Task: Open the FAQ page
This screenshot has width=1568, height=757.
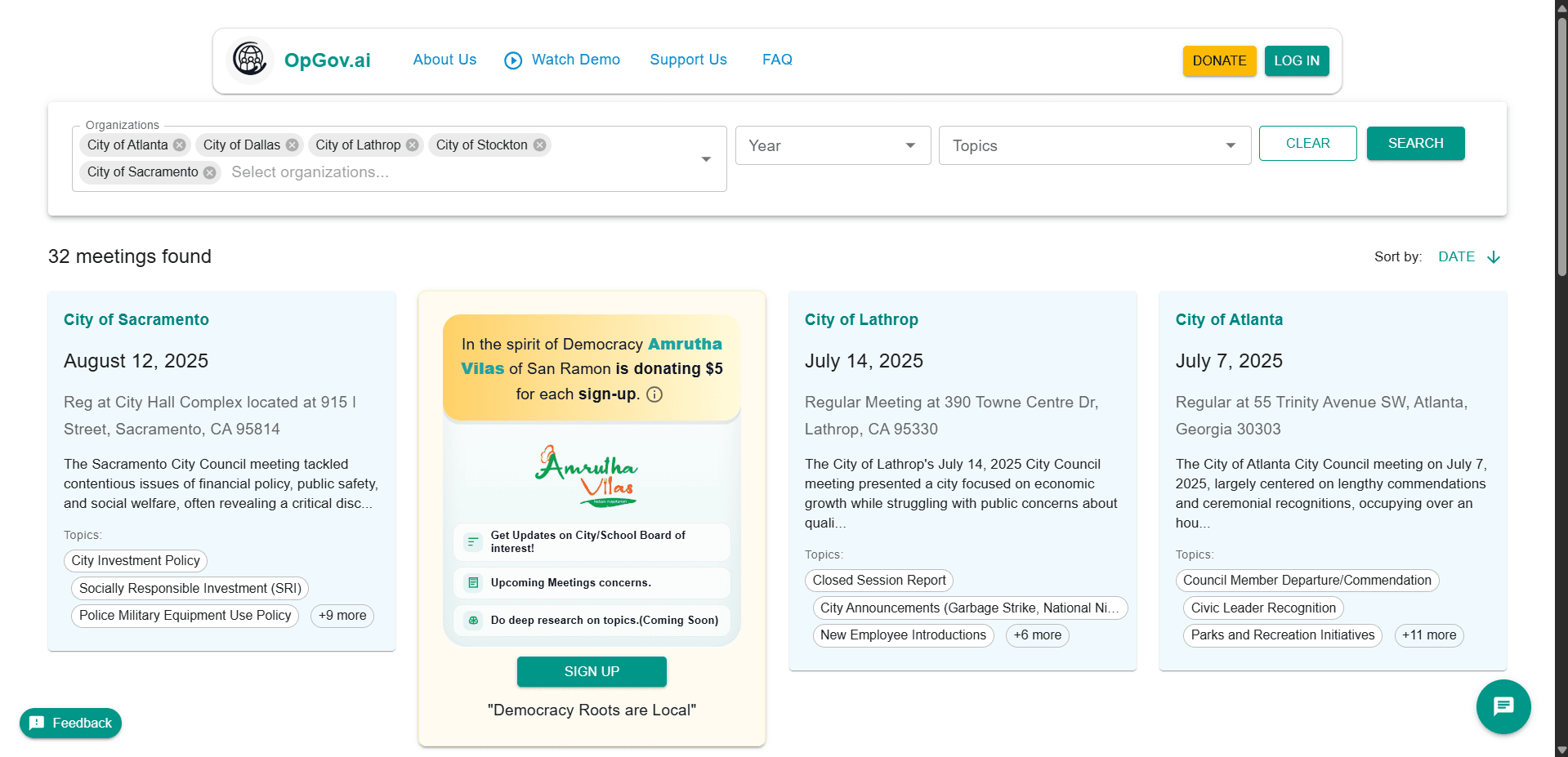Action: [777, 60]
